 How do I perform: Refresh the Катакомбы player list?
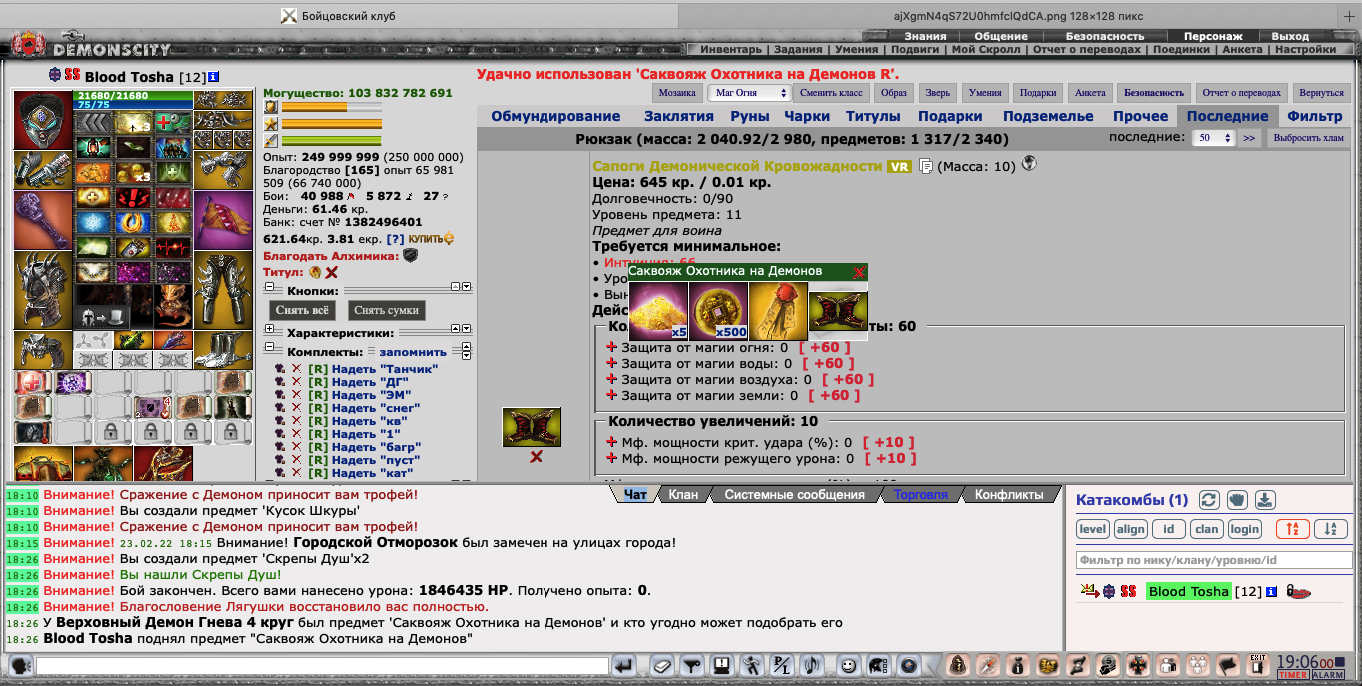[1209, 500]
